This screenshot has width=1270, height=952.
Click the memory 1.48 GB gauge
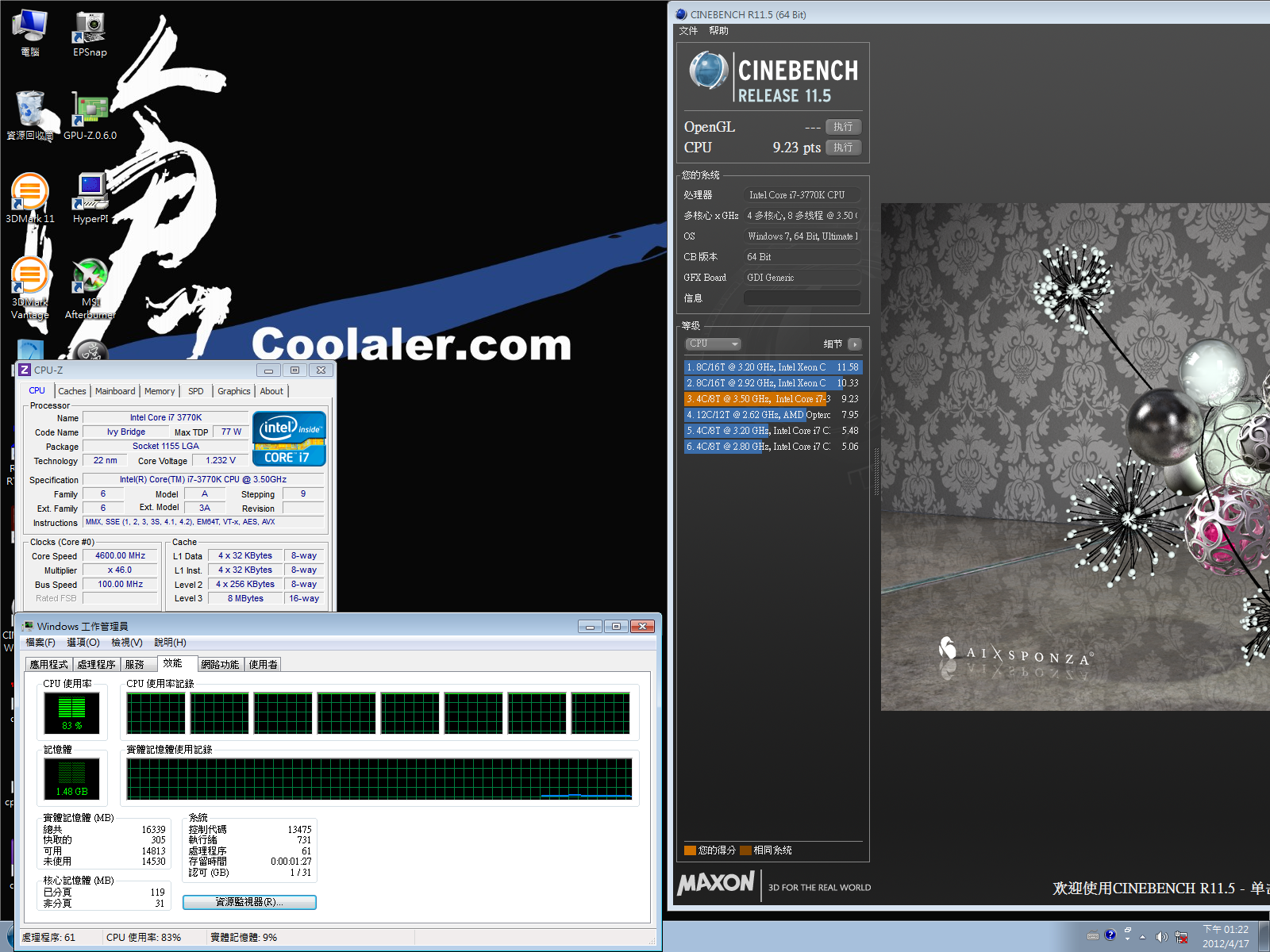tap(72, 779)
